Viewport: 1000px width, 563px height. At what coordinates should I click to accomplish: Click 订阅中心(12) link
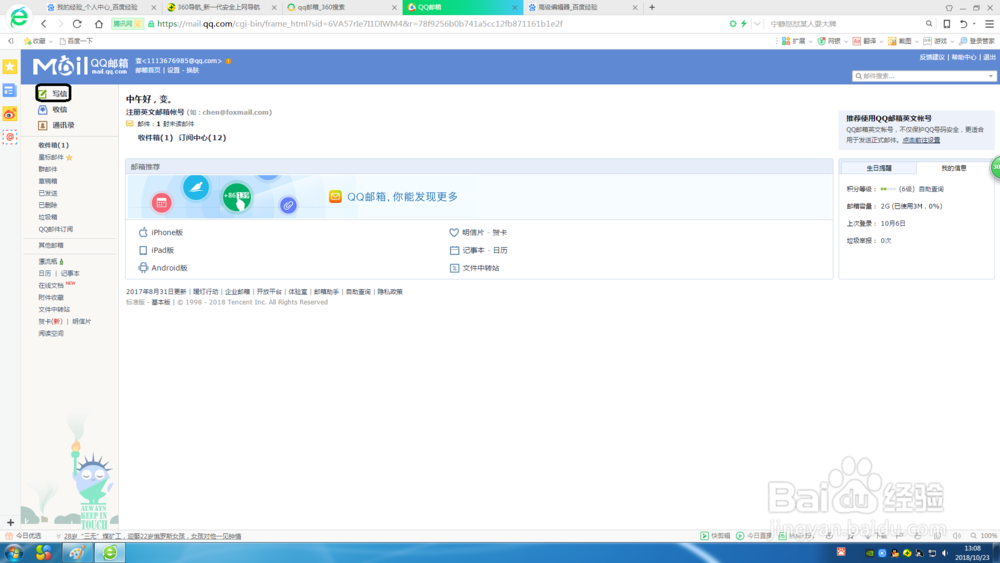click(x=202, y=138)
